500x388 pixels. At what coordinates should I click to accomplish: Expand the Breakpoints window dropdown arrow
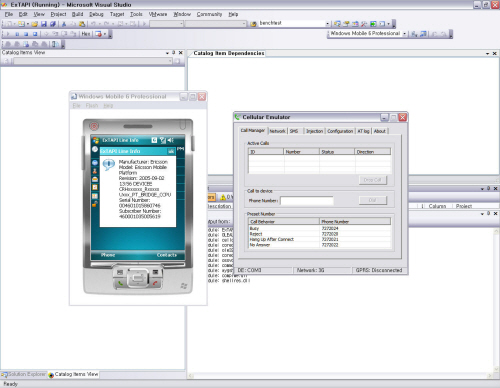[x=105, y=34]
